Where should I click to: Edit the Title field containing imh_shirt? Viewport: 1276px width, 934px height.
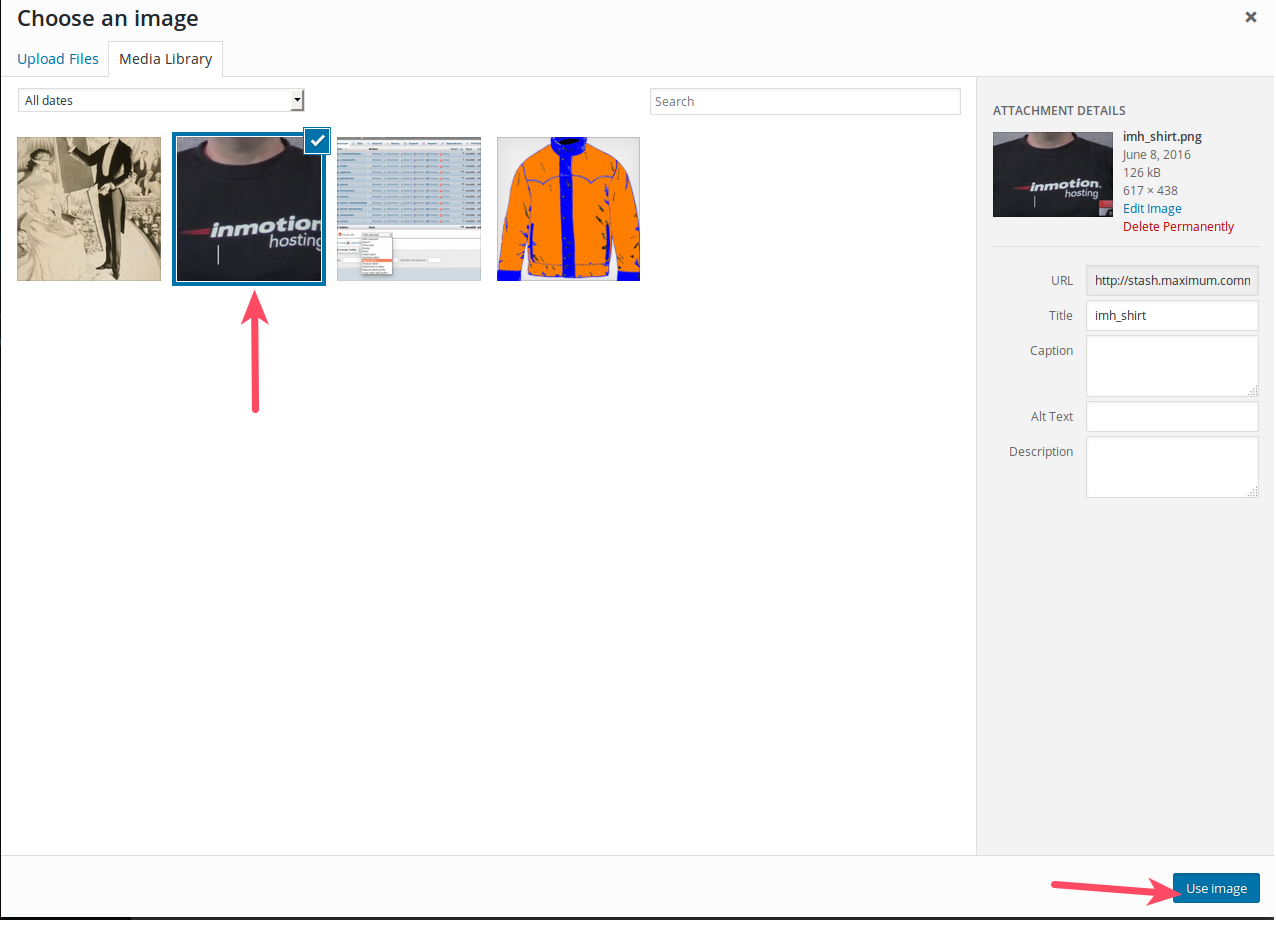coord(1172,315)
